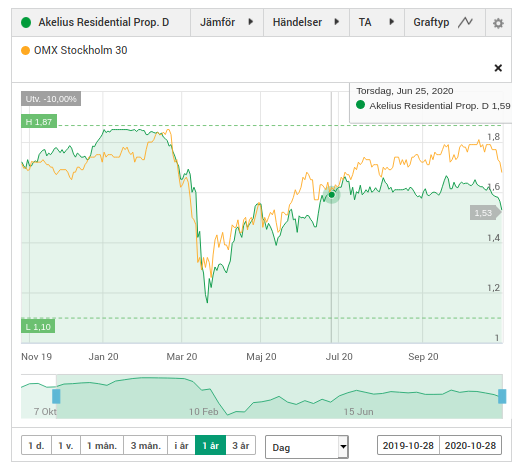Click the end date field 2020-10-28
This screenshot has height=472, width=521.
click(470, 445)
